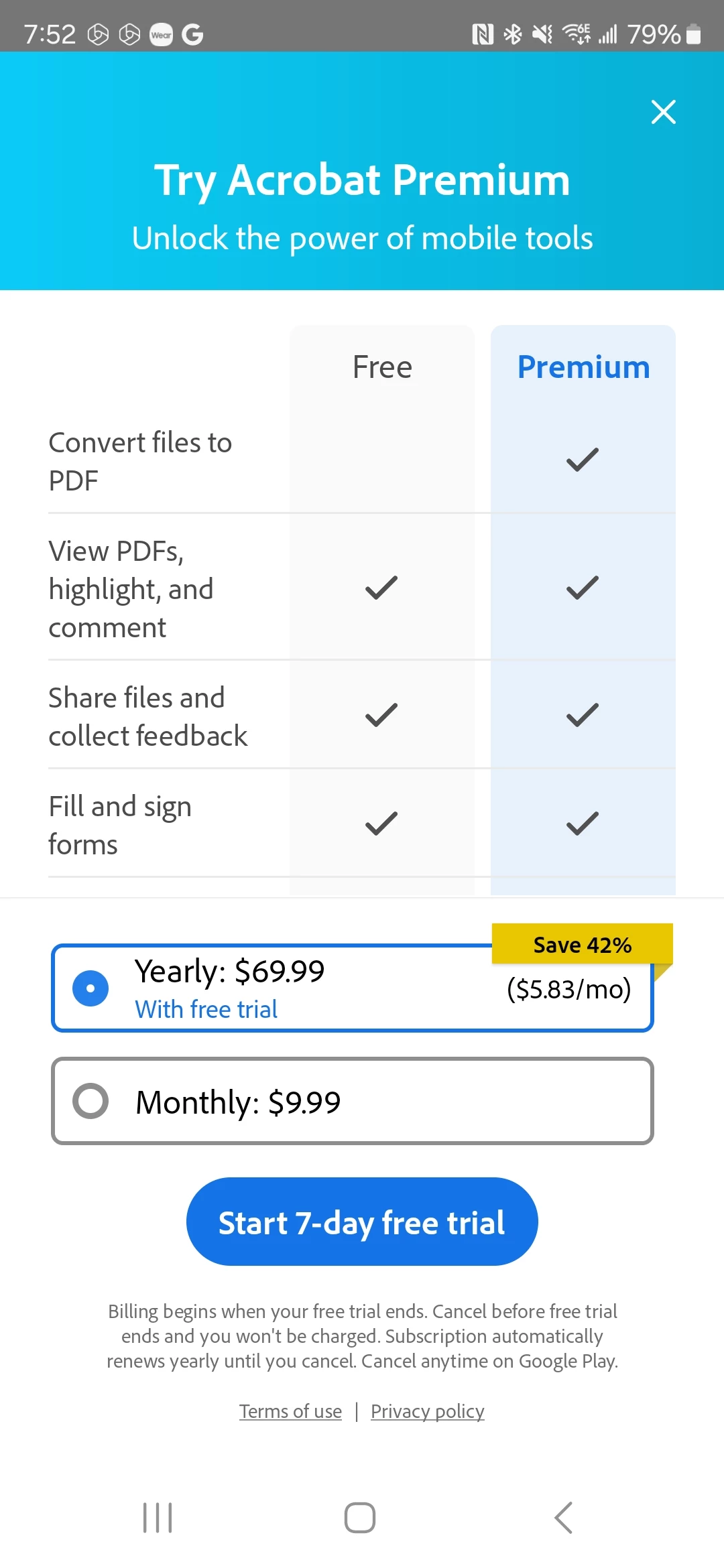Open the Terms of use link
This screenshot has width=724, height=1568.
290,1411
